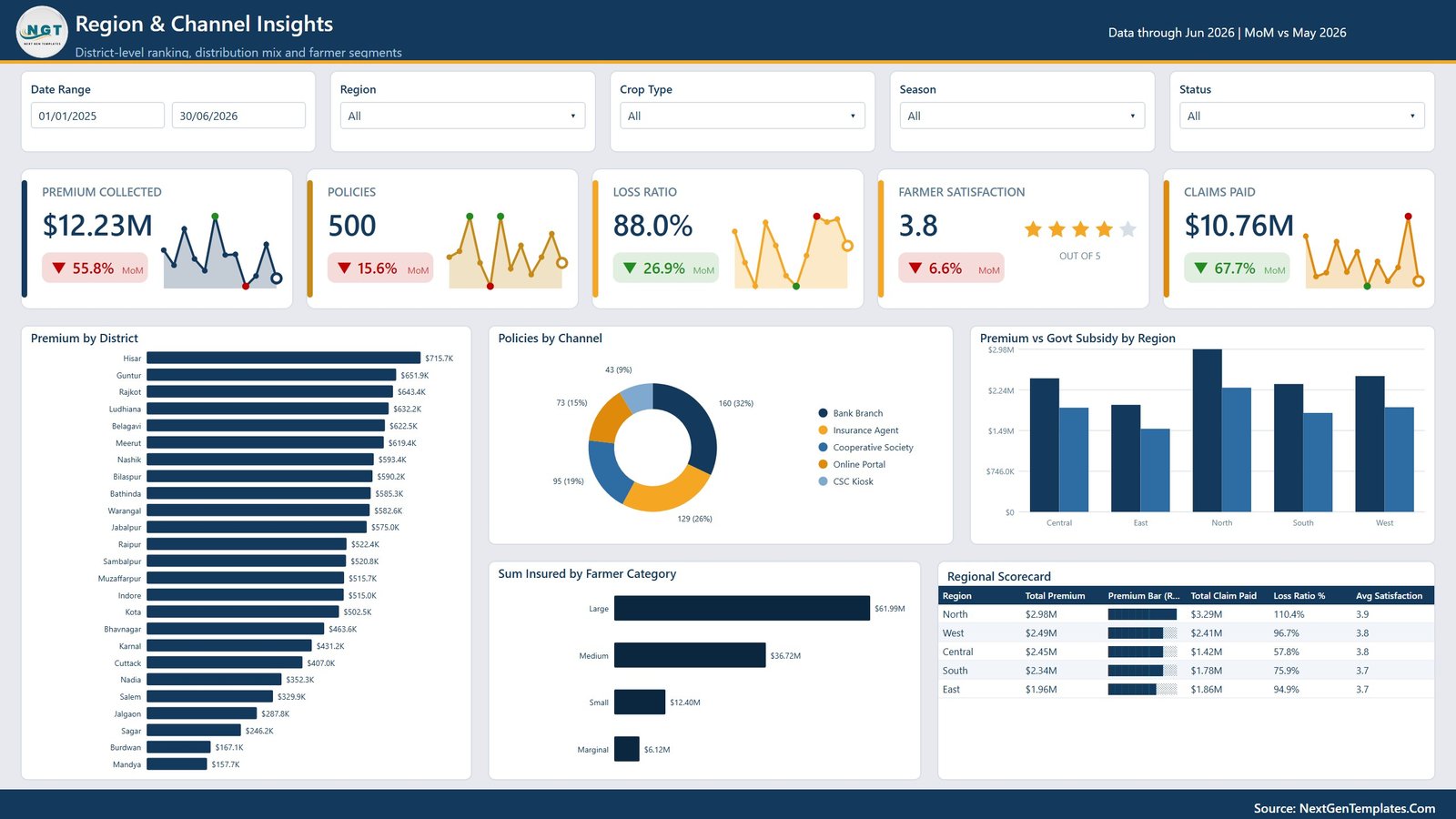This screenshot has width=1456, height=819.
Task: Click South row loss ratio 75.9%
Action: click(1286, 671)
